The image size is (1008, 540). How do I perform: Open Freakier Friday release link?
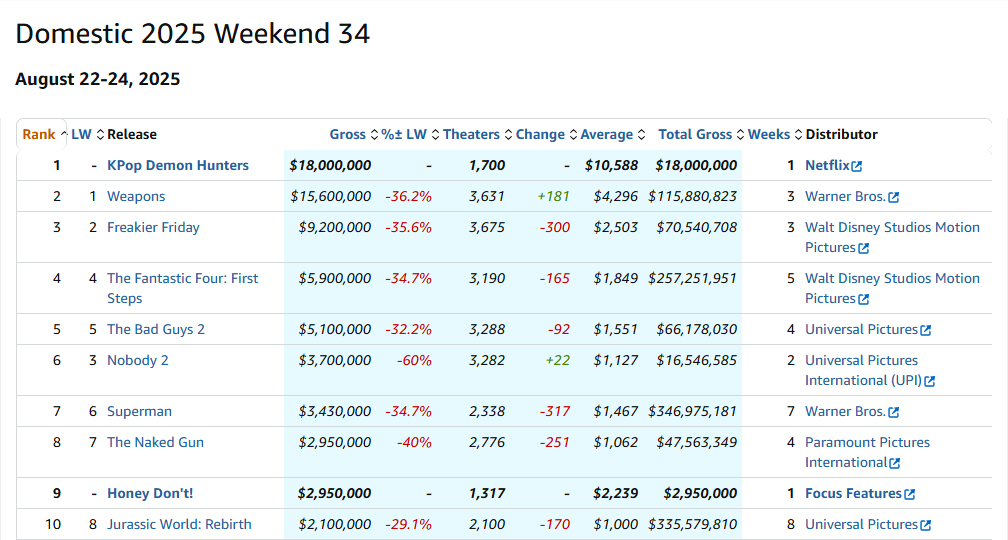(153, 227)
